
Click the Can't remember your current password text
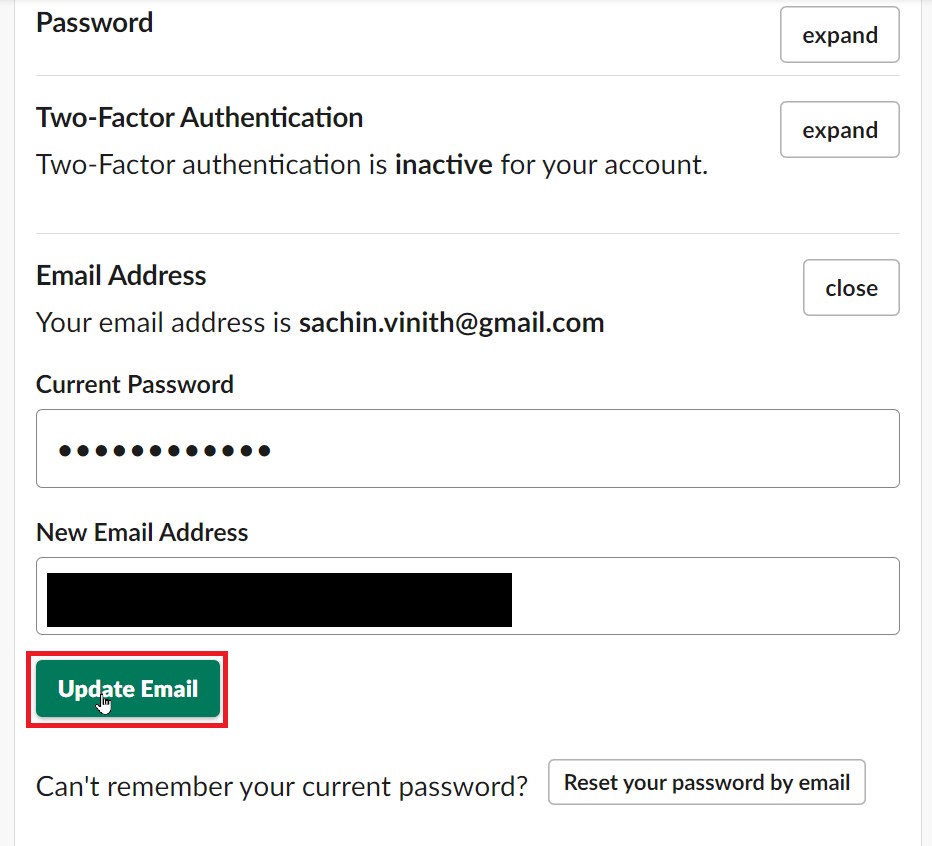281,786
